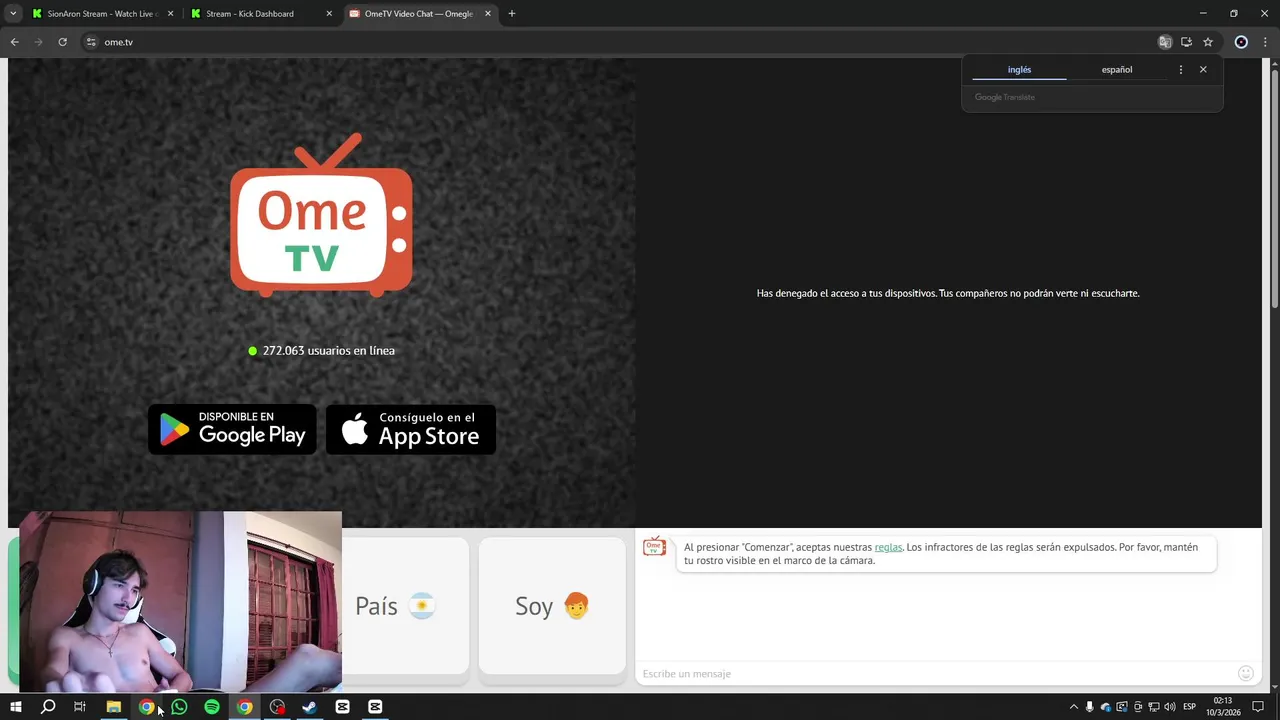Click the ome.tv address bar
This screenshot has width=1280, height=720.
pyautogui.click(x=620, y=42)
